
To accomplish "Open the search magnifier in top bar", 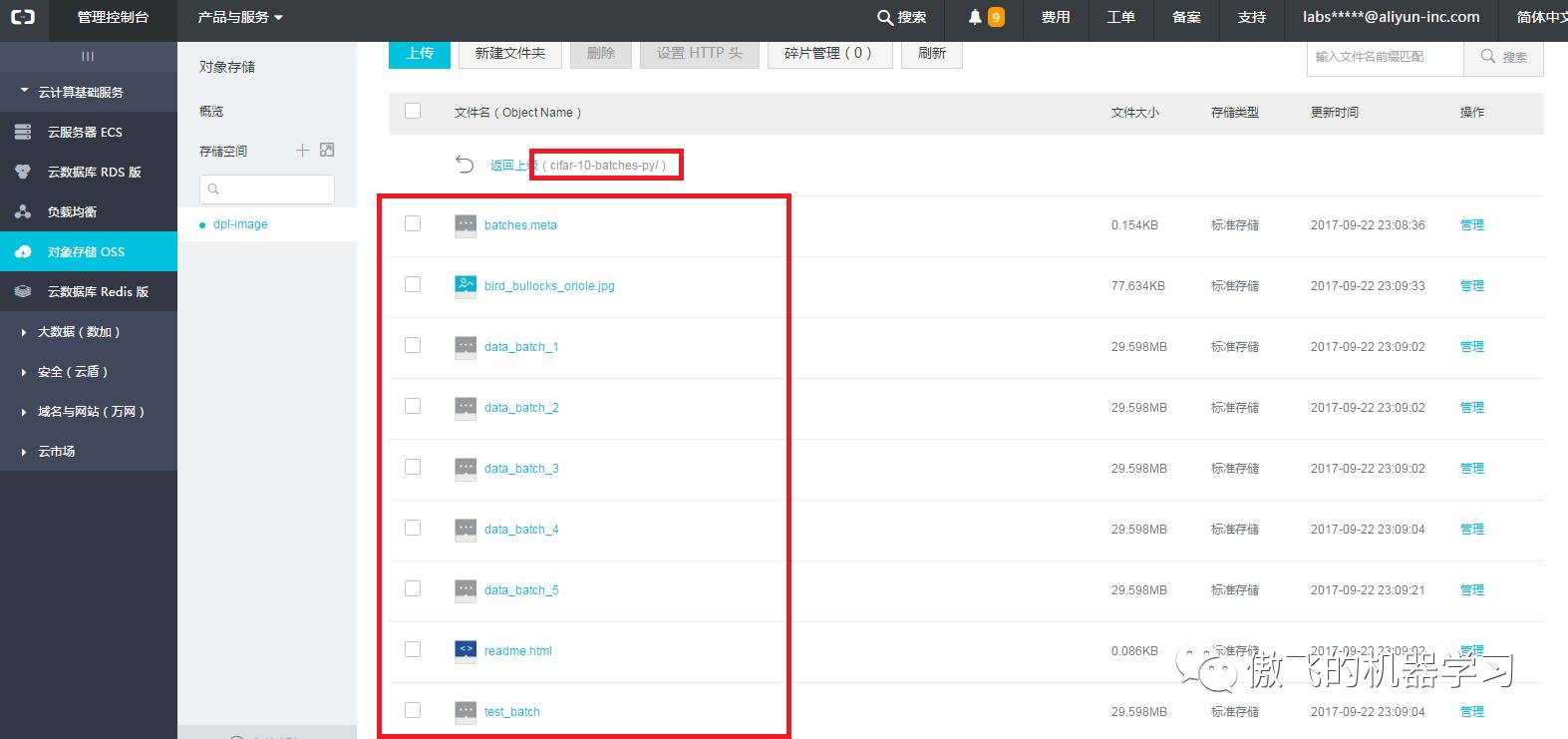I will pos(884,18).
